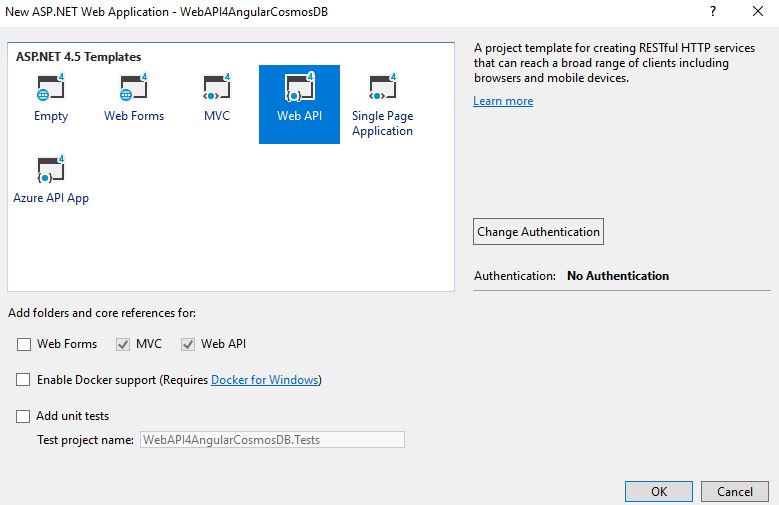Screen dimensions: 779x505
Task: Check the Add unit tests box
Action: coord(23,416)
